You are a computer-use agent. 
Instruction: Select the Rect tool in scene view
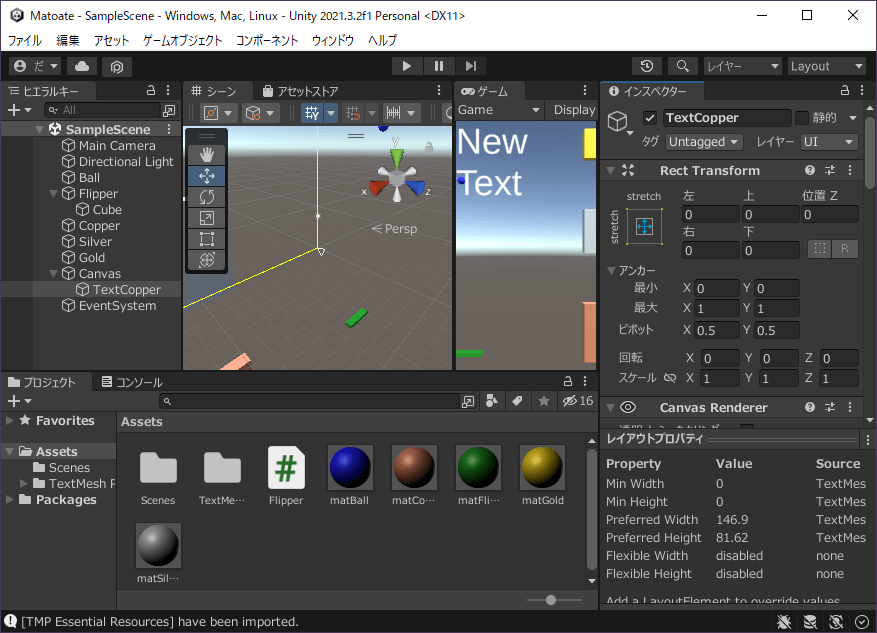207,238
